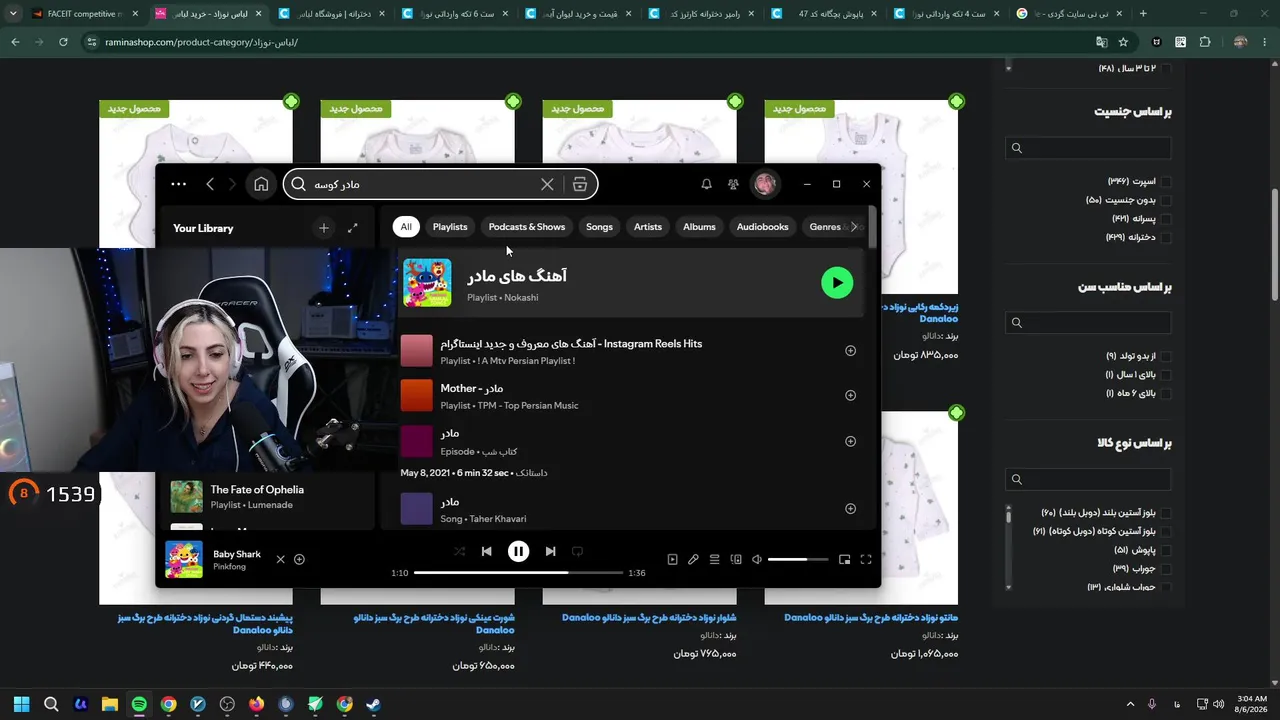Check the بدون جنسیت filter
Viewport: 1280px width, 720px height.
click(x=1166, y=200)
